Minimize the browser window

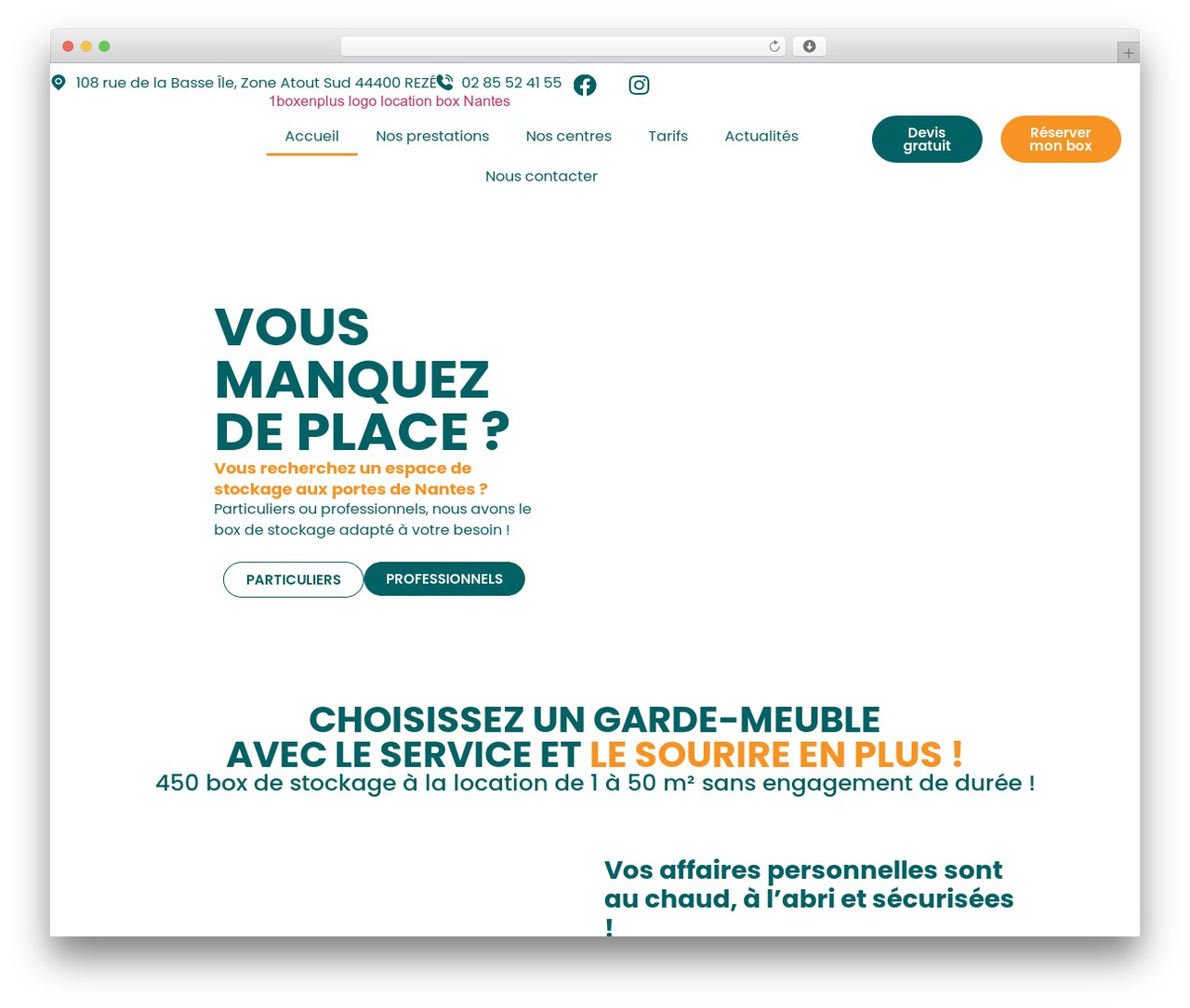click(86, 46)
